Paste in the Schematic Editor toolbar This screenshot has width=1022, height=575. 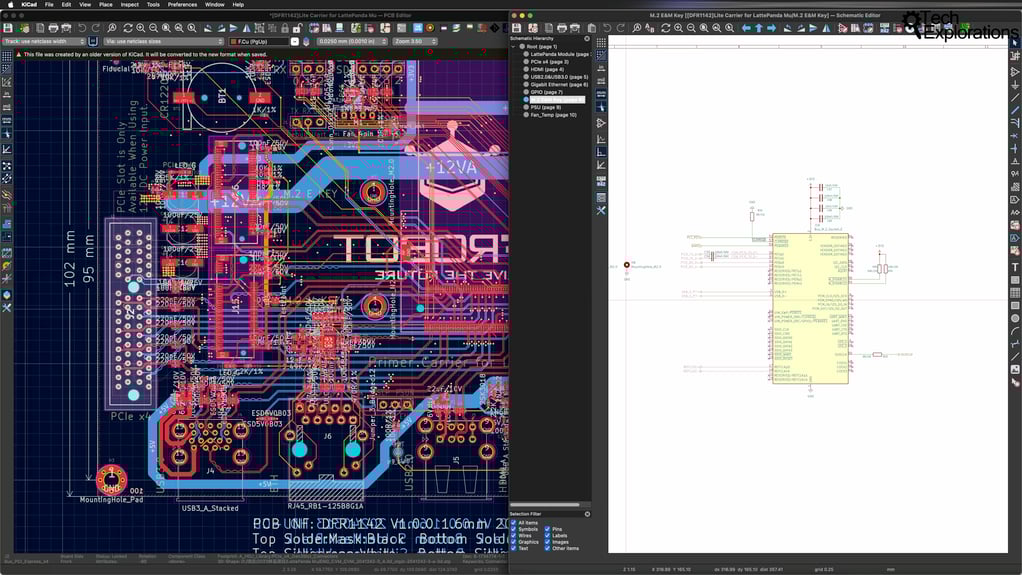click(591, 28)
